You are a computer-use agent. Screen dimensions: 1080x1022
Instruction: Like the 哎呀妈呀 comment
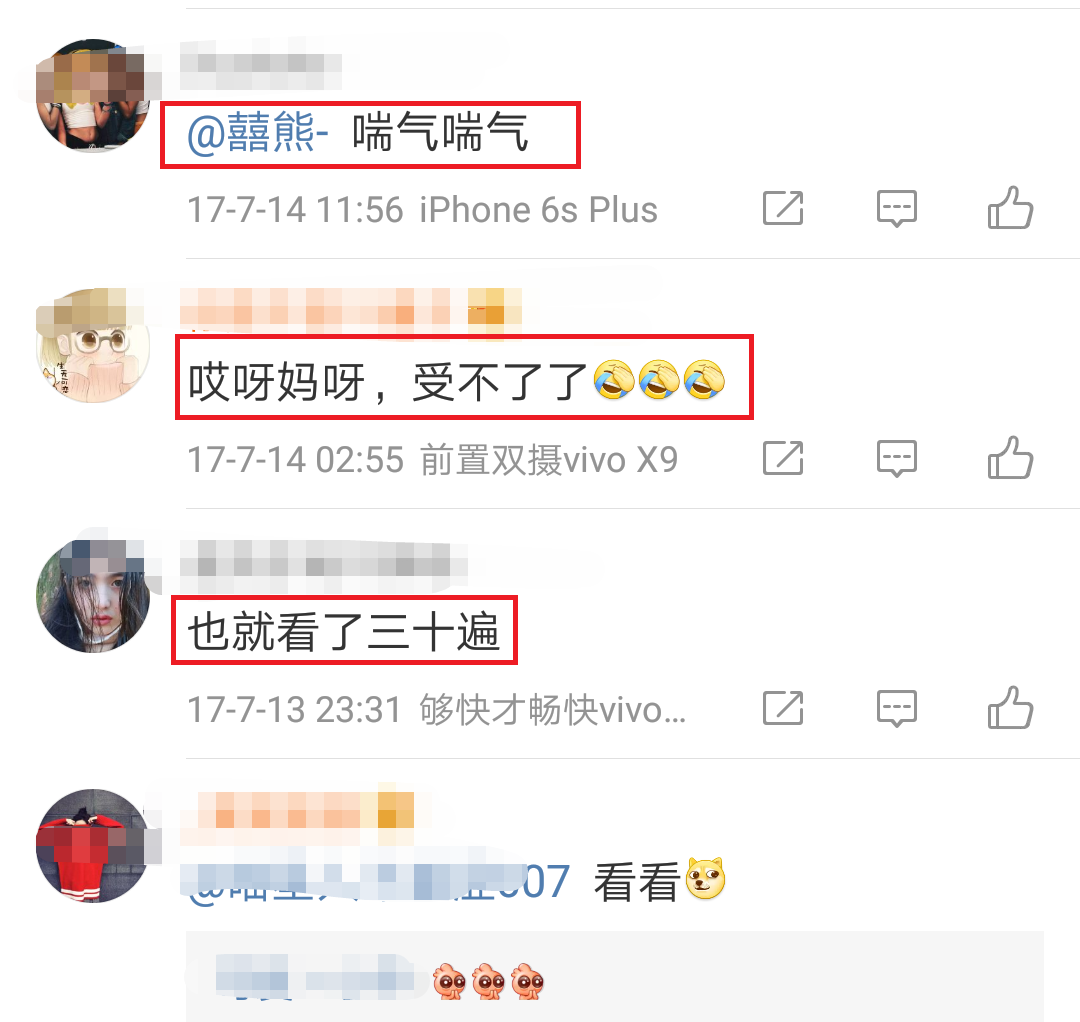1010,457
